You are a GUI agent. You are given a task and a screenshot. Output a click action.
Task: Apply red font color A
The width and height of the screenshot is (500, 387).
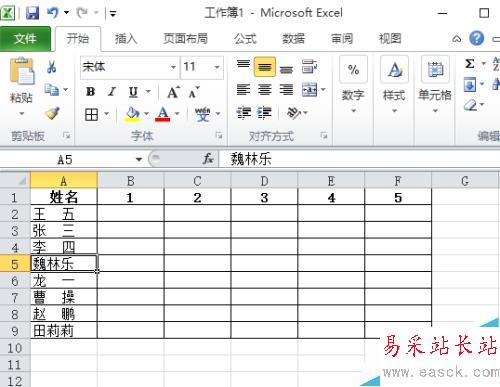click(163, 114)
